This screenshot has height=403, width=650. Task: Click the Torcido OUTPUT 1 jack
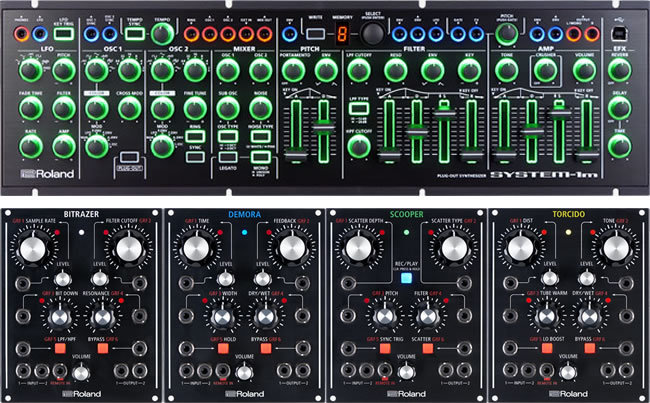click(608, 370)
